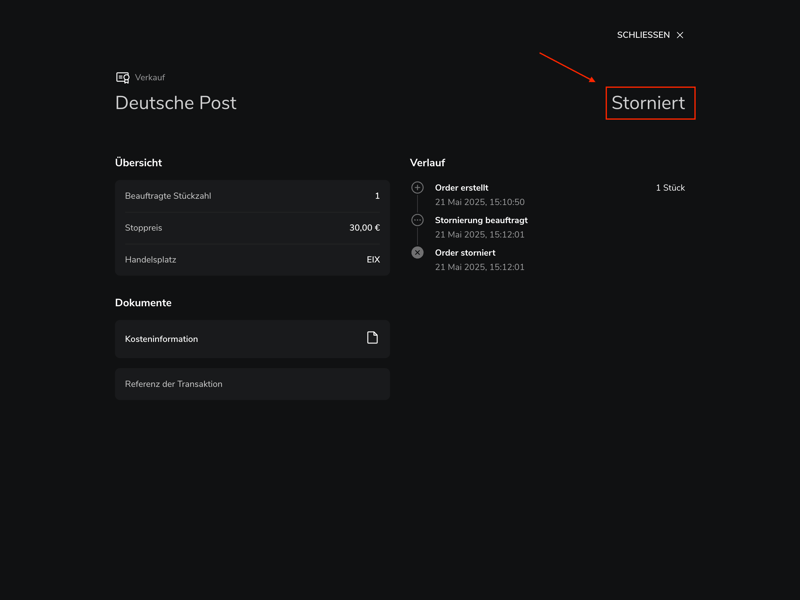Click the Handelsplatz label
This screenshot has width=800, height=600.
point(151,260)
